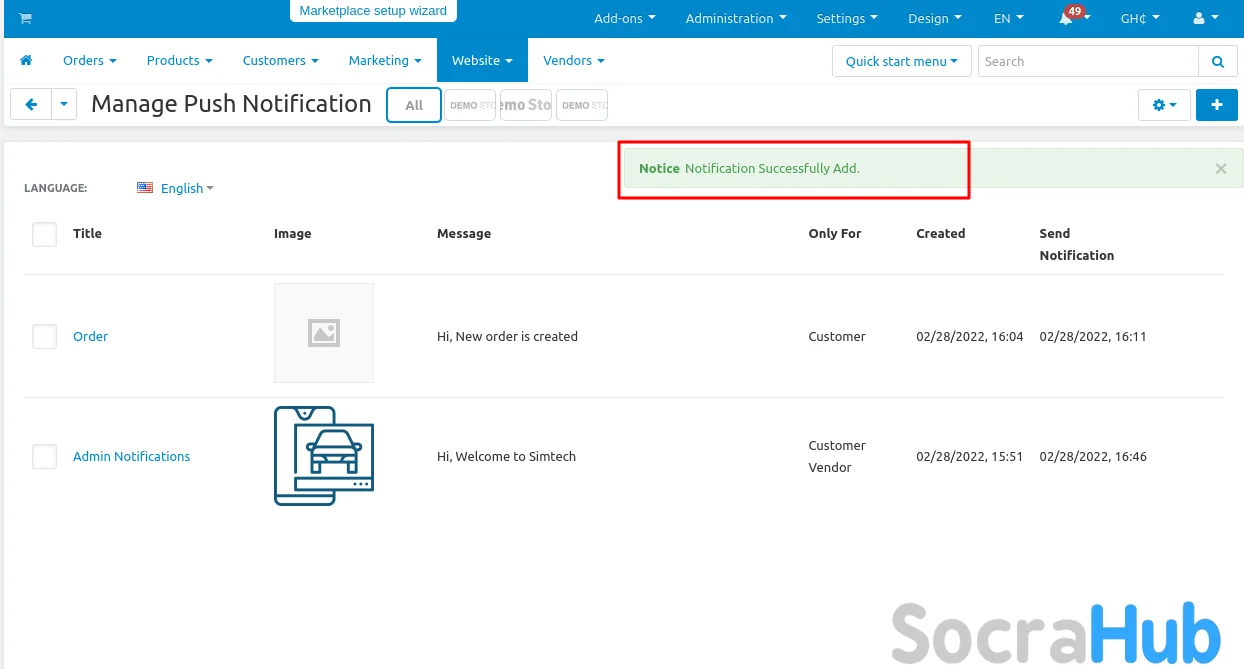Dismiss the success notice with X
This screenshot has width=1244, height=669.
click(x=1220, y=169)
